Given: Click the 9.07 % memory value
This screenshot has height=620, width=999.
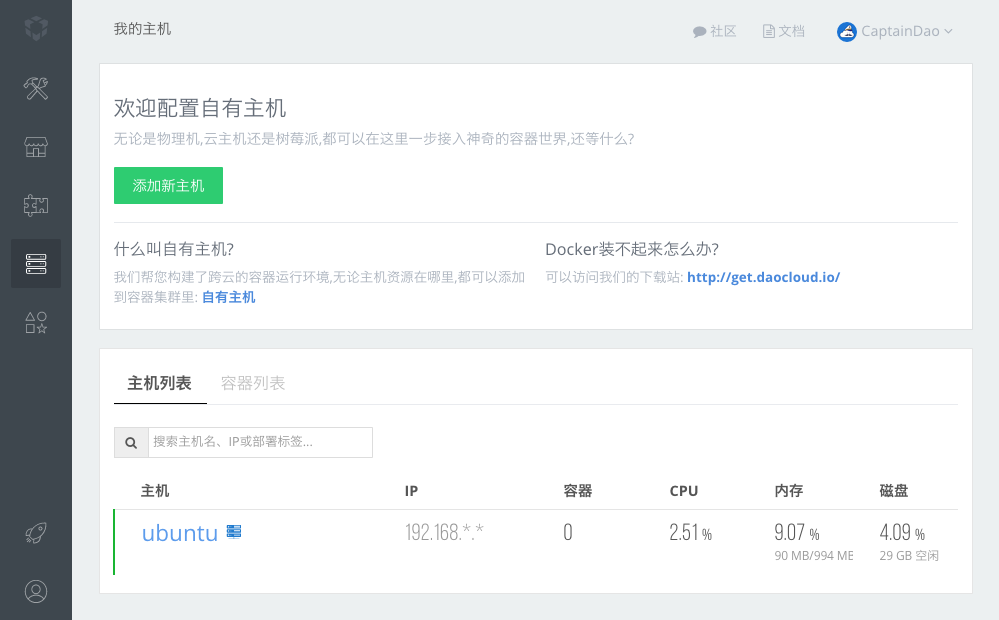Looking at the screenshot, I should pos(797,532).
